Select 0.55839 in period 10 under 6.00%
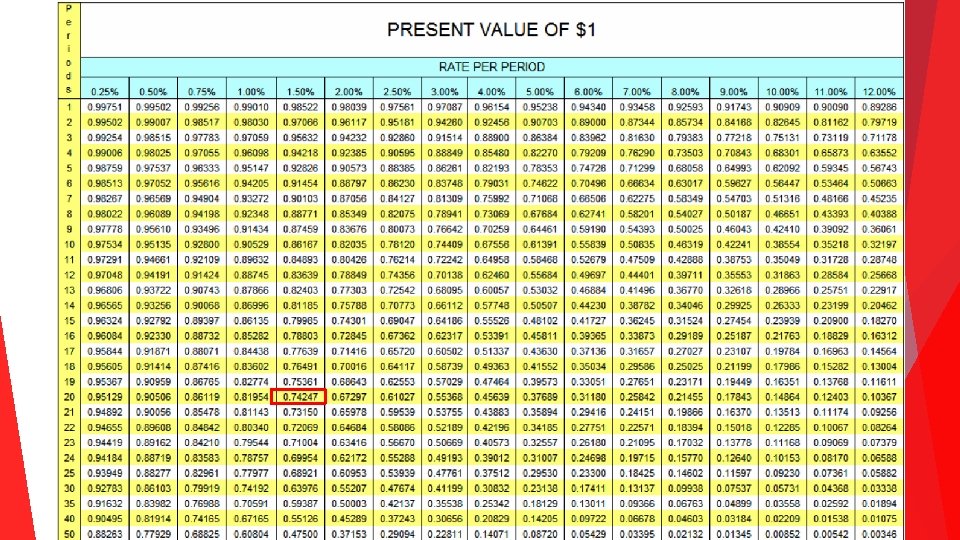960x540 pixels. pos(588,244)
